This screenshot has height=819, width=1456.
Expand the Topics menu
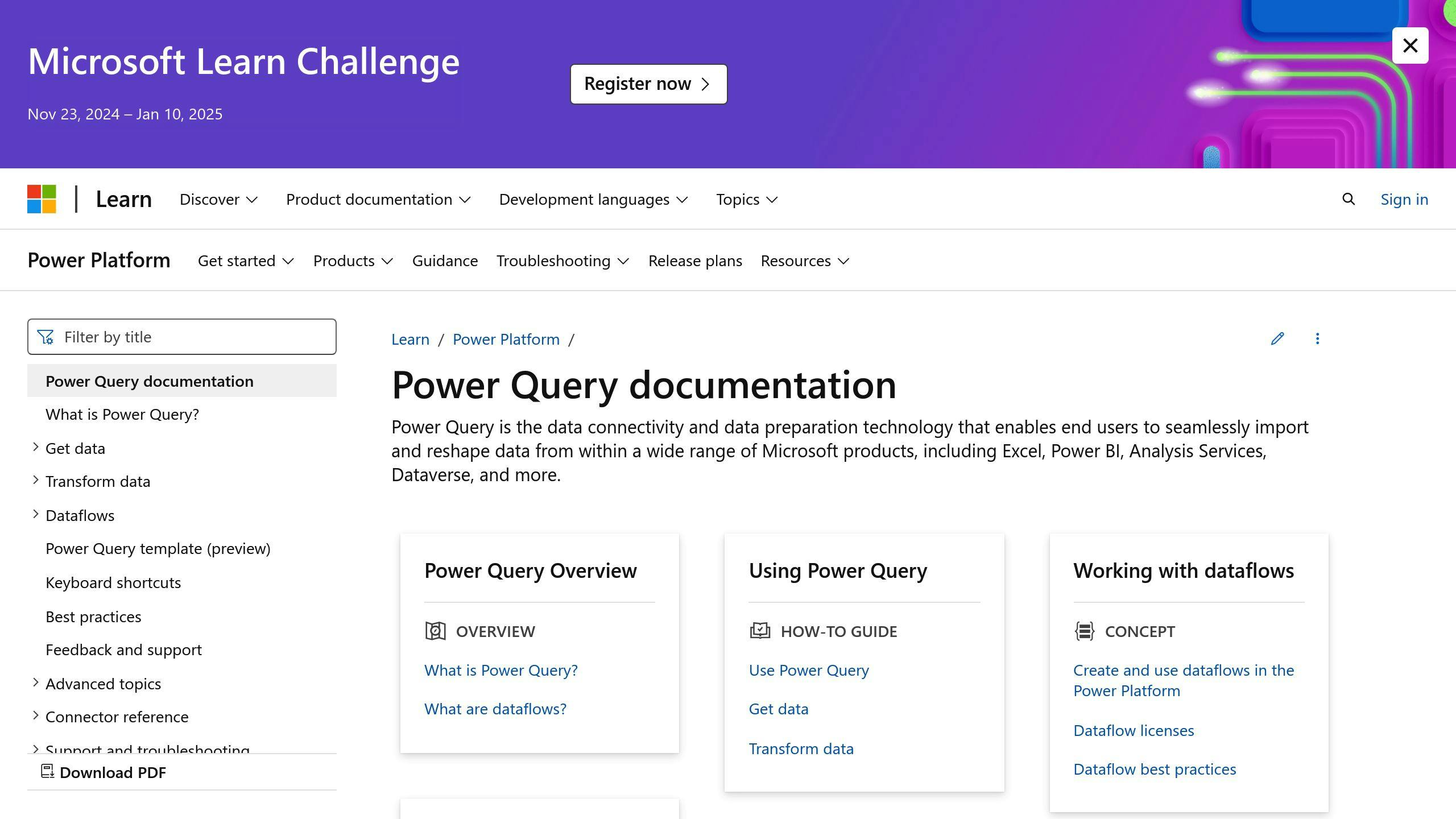point(747,199)
